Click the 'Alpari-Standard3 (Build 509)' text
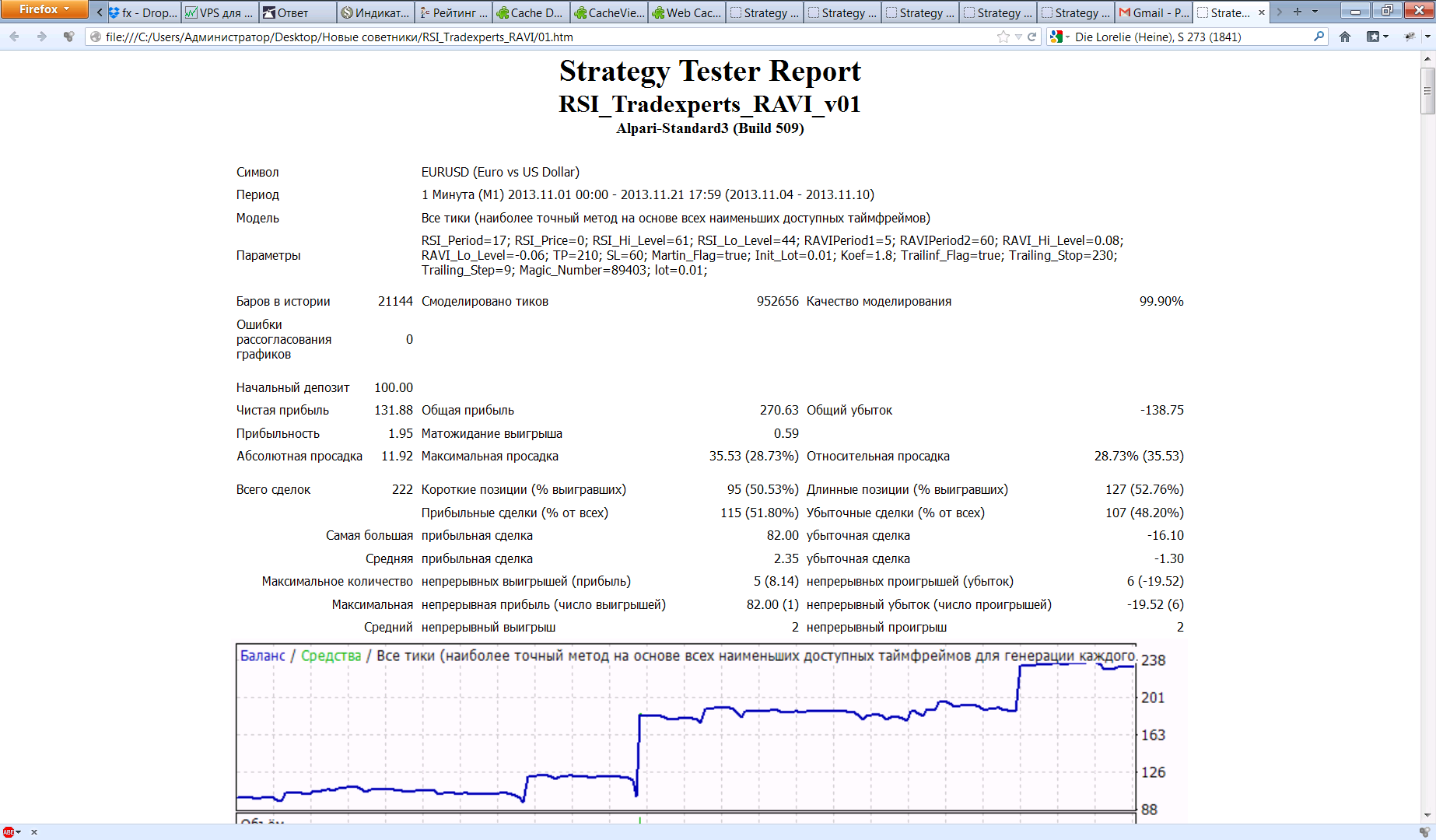This screenshot has height=840, width=1436. point(710,128)
